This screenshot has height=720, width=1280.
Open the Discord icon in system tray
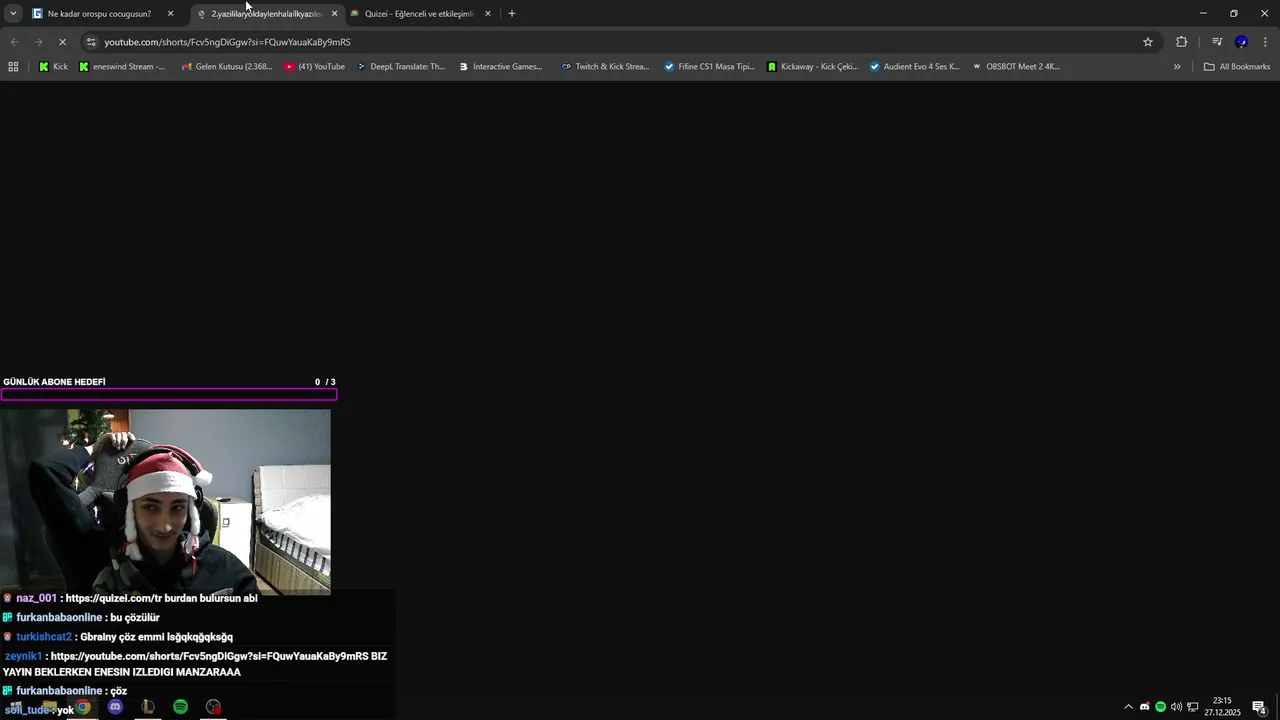(1145, 707)
